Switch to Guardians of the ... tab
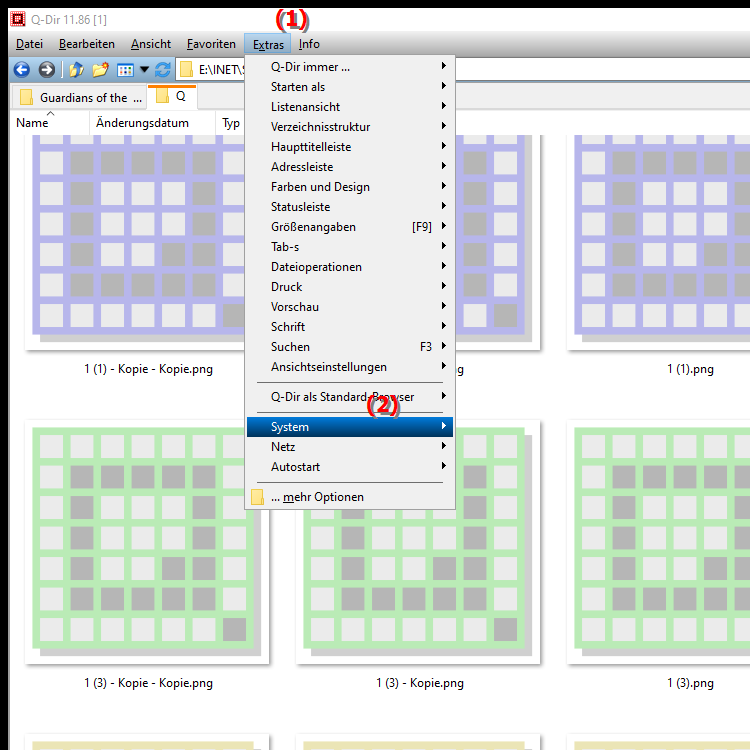750x750 pixels. [x=81, y=98]
